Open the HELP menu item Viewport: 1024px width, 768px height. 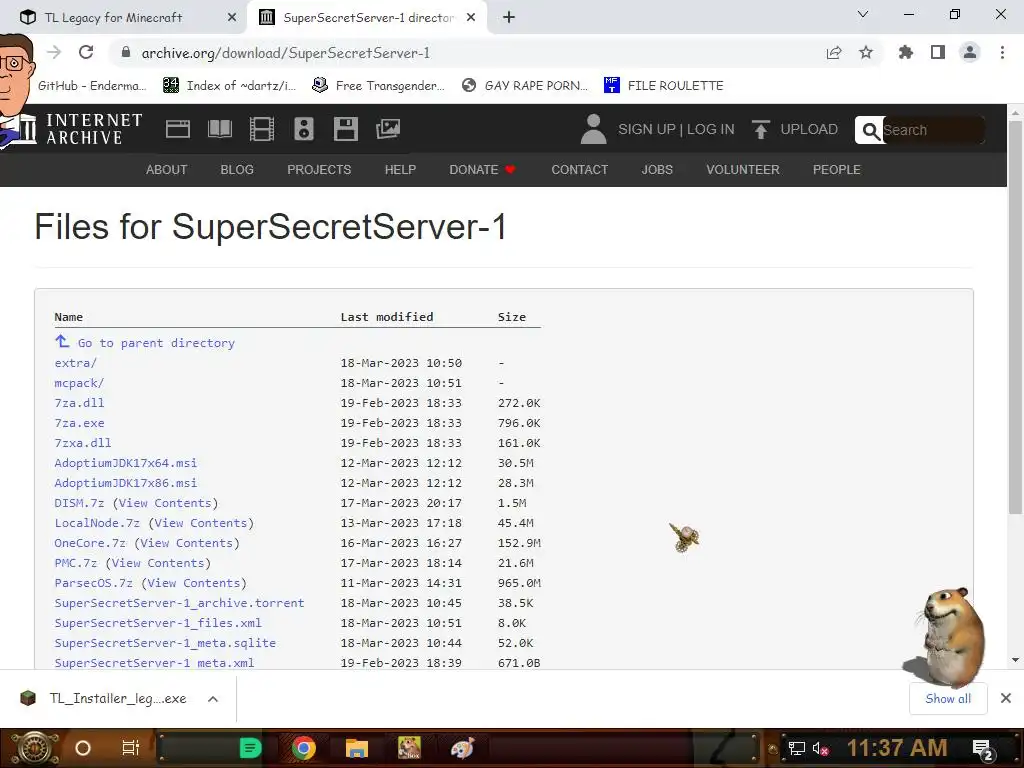coord(400,170)
